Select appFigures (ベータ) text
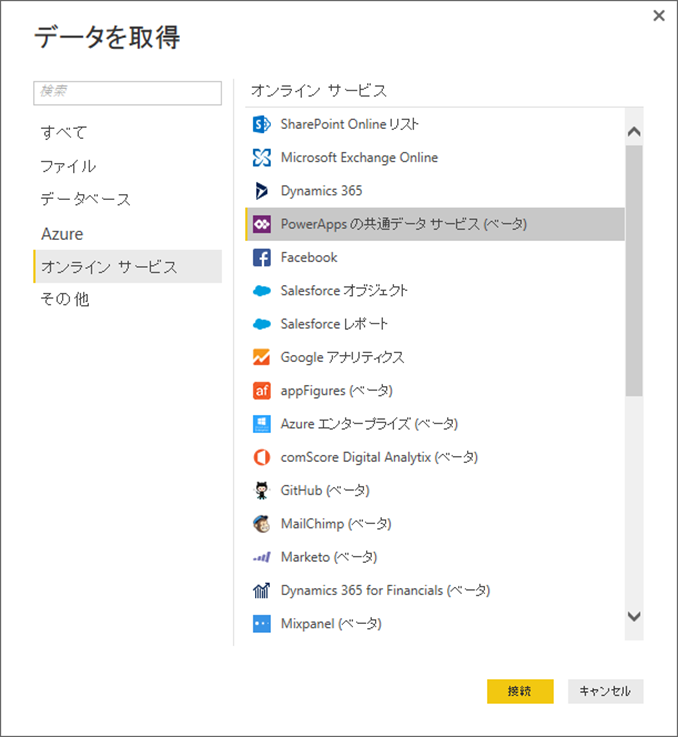678x737 pixels. pos(337,391)
